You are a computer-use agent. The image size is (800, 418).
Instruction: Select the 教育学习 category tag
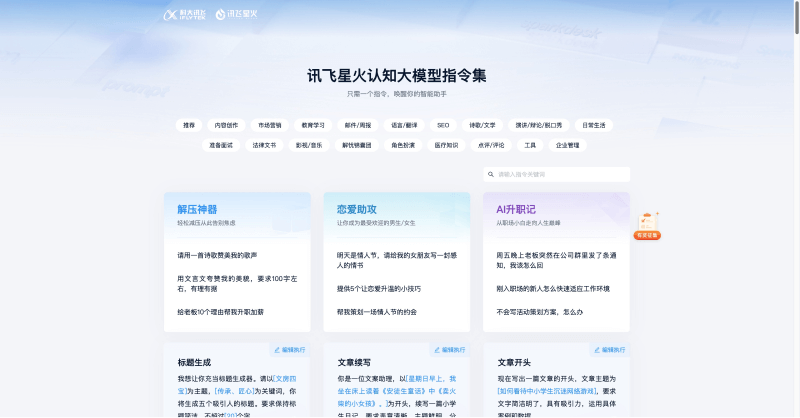[x=313, y=126]
